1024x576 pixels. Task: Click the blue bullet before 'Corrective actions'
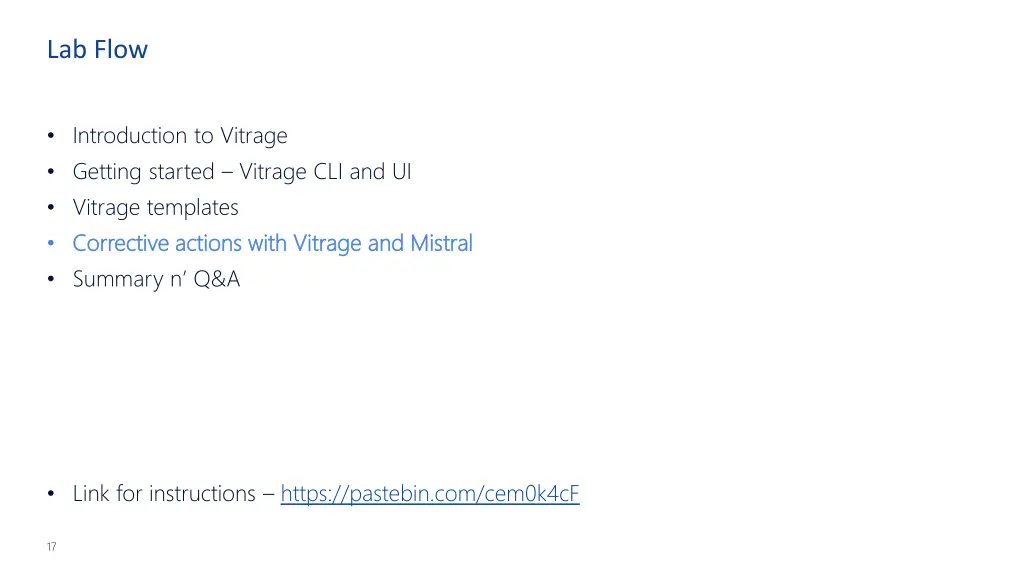51,244
